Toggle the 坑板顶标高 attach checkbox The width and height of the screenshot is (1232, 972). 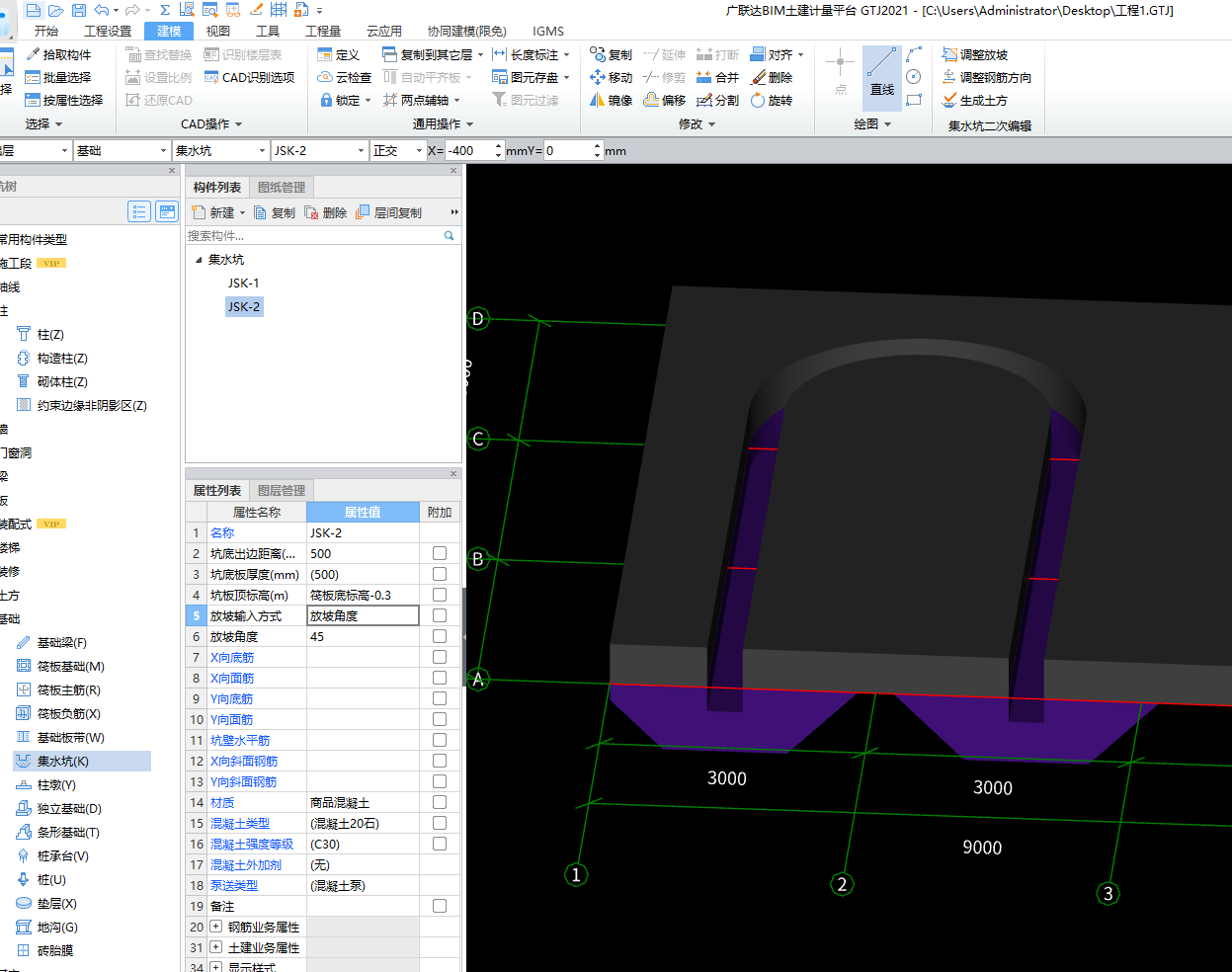click(440, 595)
